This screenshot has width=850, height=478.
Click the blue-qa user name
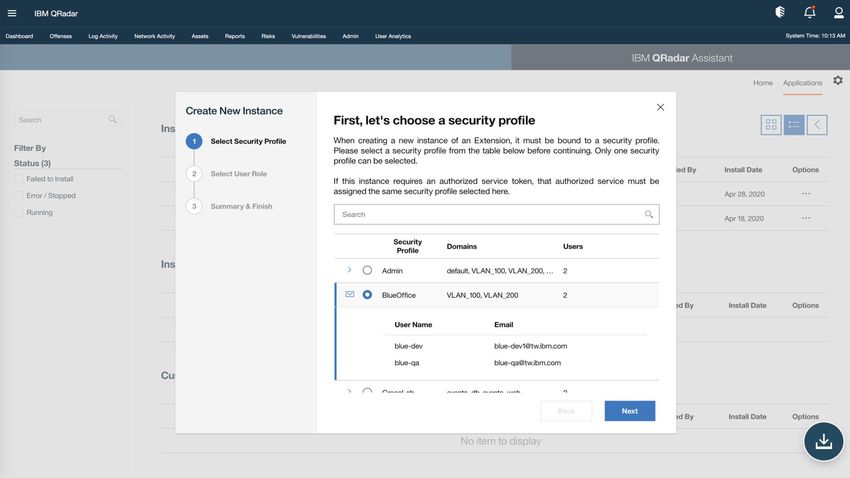pos(407,363)
